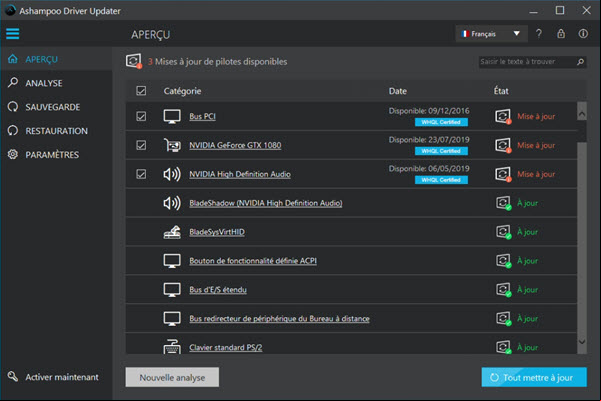Viewport: 601px width, 401px height.
Task: Open SAUVEGARDE in the sidebar
Action: click(56, 107)
